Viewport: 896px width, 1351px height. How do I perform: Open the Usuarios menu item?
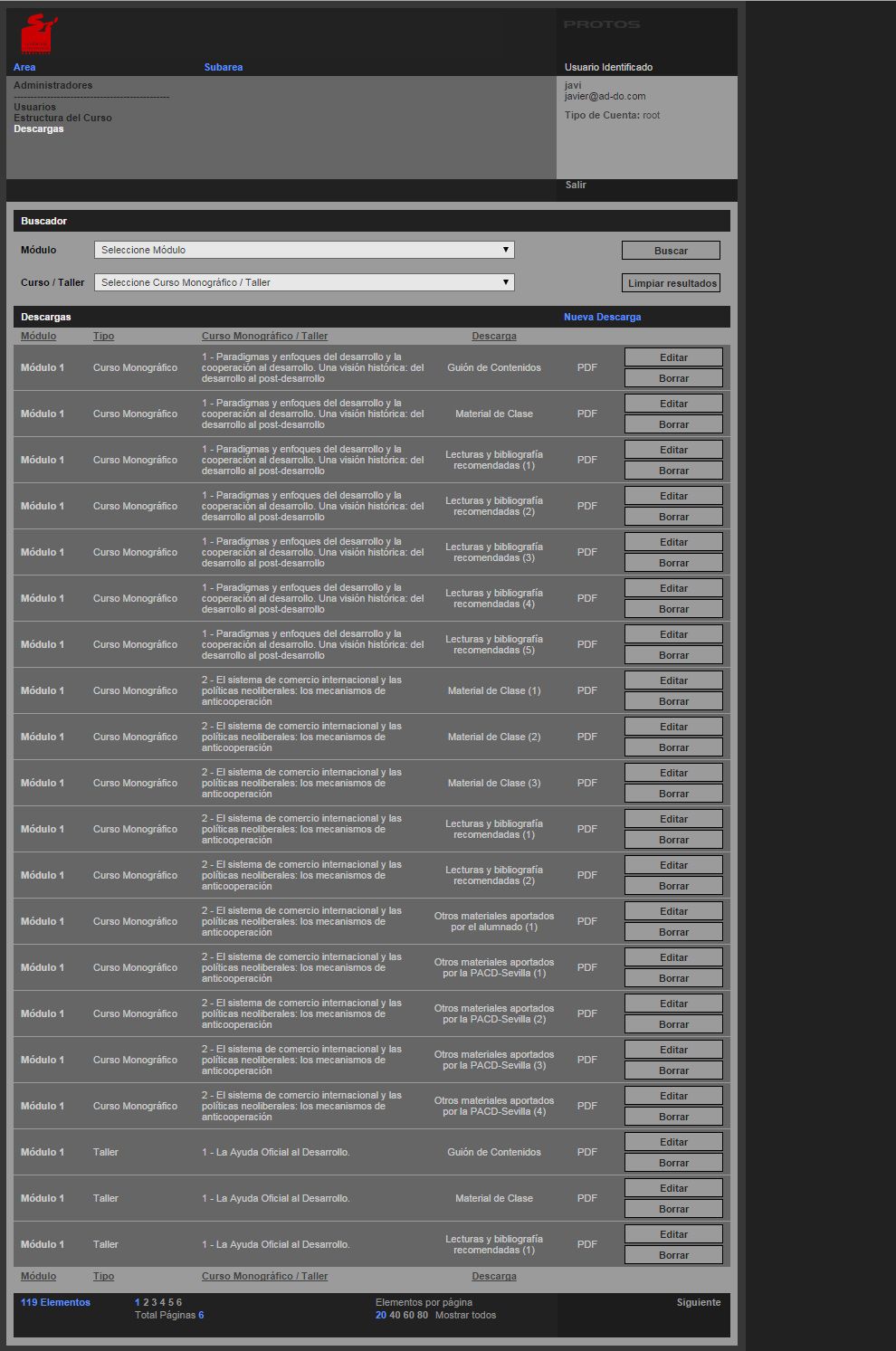click(x=34, y=107)
